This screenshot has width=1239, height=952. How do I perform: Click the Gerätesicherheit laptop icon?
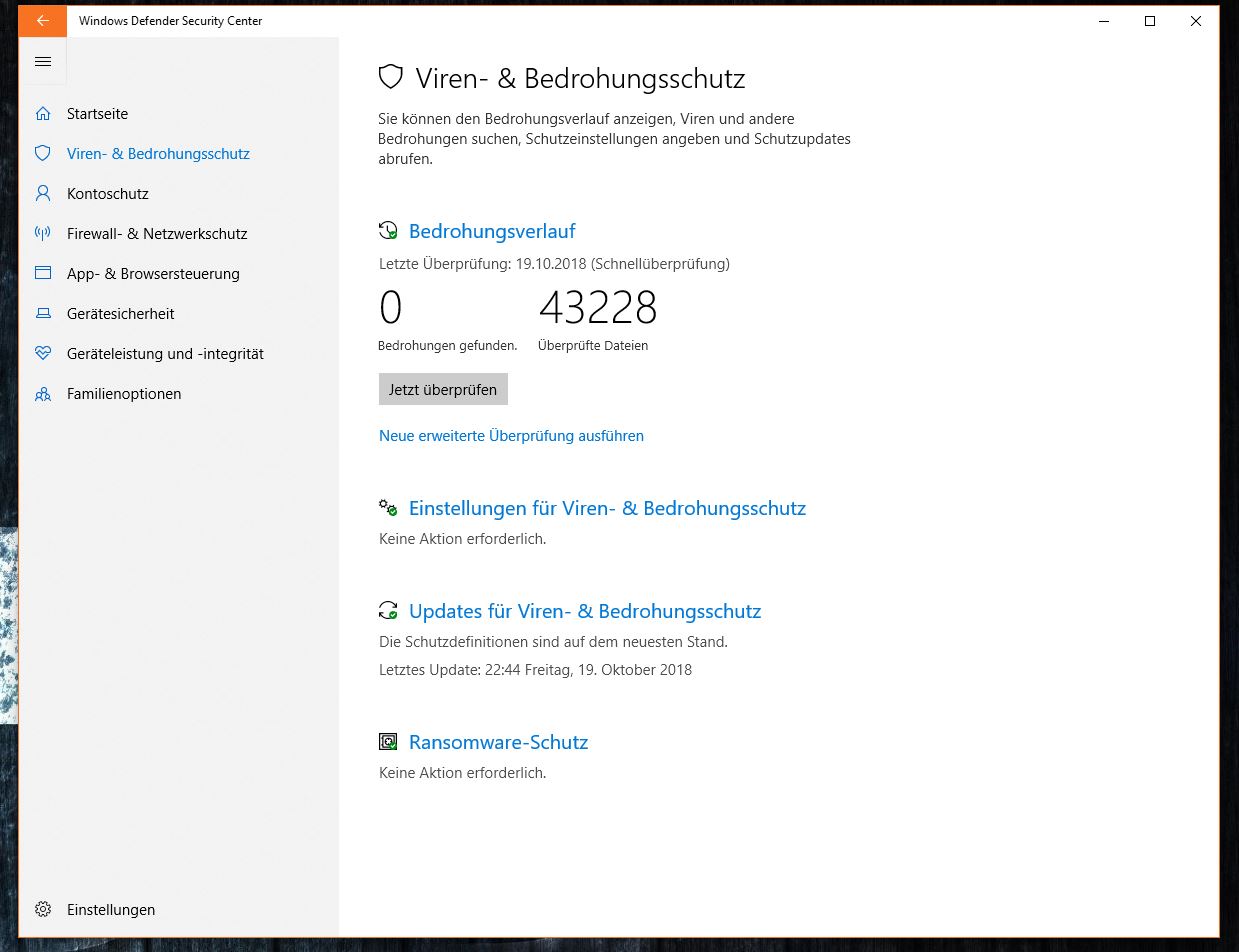[42, 314]
